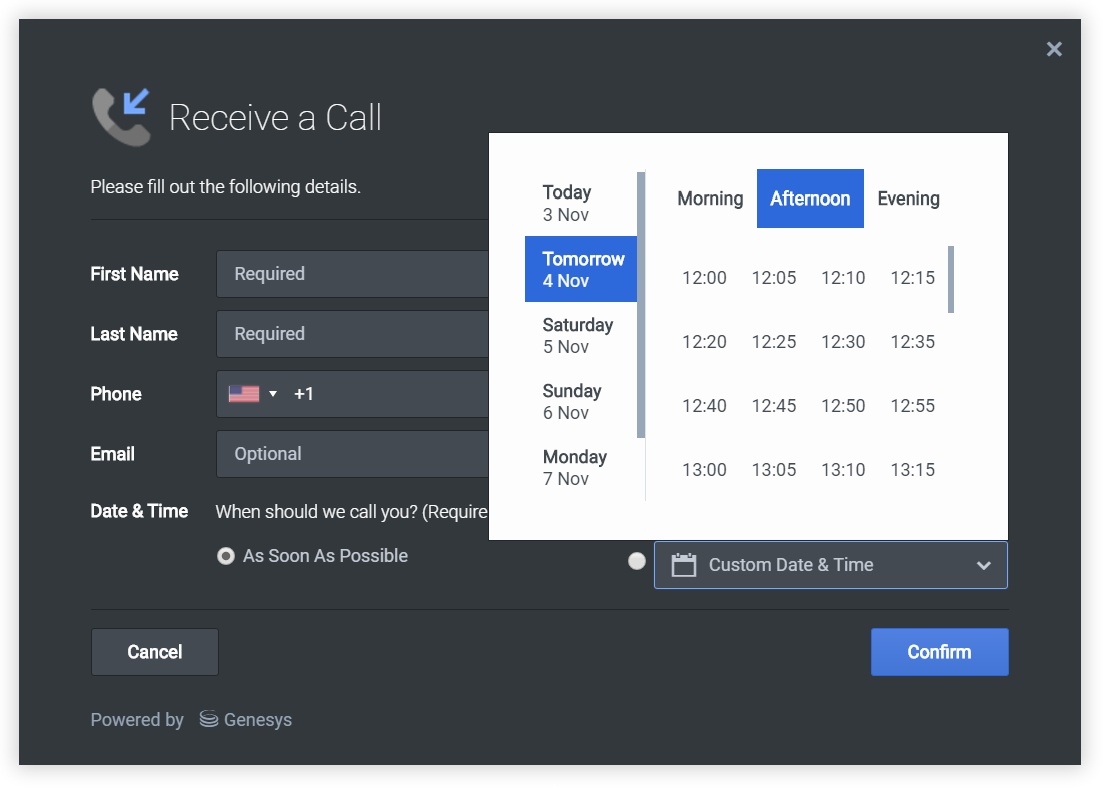Switch to the Morning tab

(x=710, y=199)
